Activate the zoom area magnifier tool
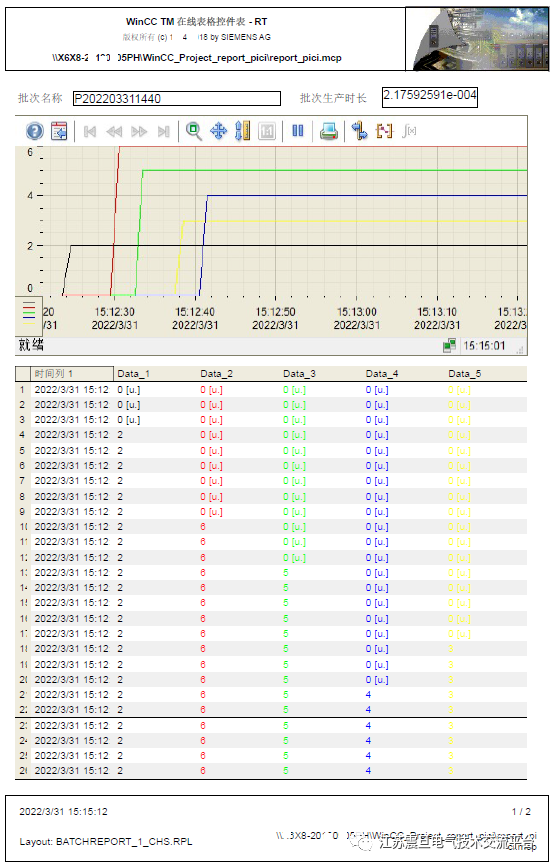The height and width of the screenshot is (866, 554). tap(193, 131)
